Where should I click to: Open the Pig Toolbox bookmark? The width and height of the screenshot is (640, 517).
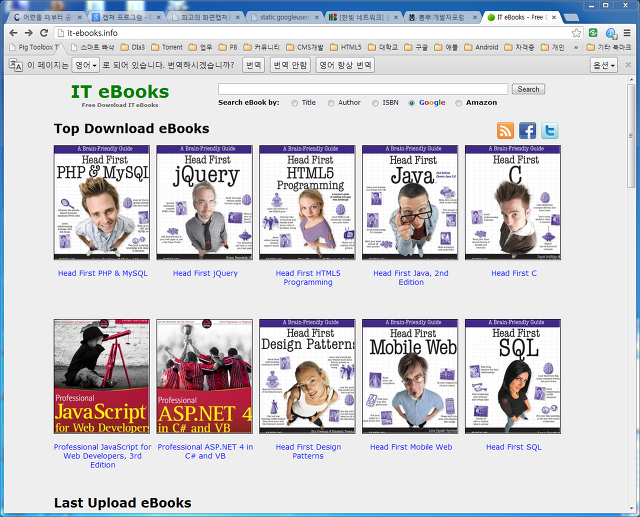pyautogui.click(x=33, y=47)
